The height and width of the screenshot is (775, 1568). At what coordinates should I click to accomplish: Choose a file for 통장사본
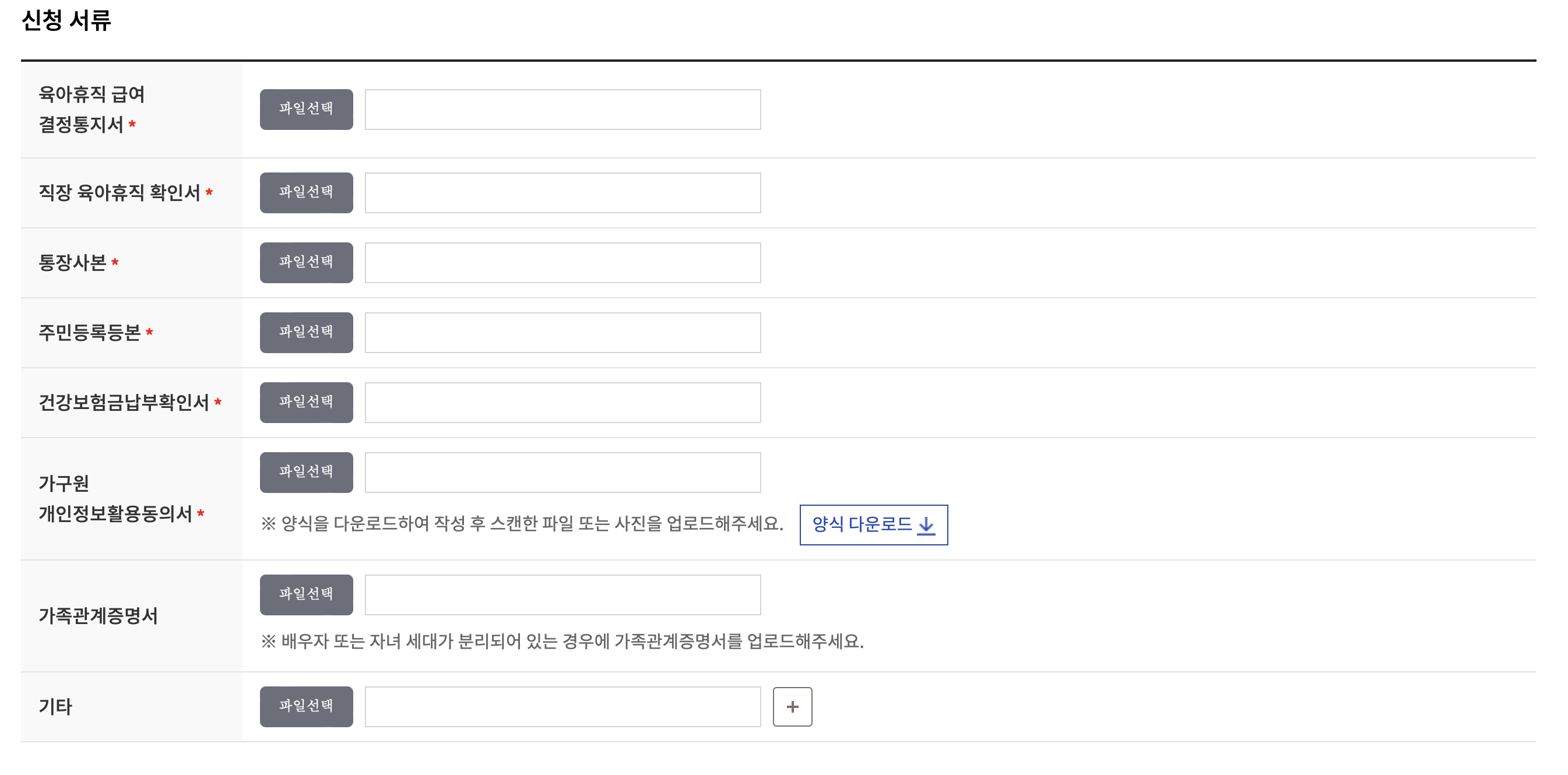coord(306,262)
